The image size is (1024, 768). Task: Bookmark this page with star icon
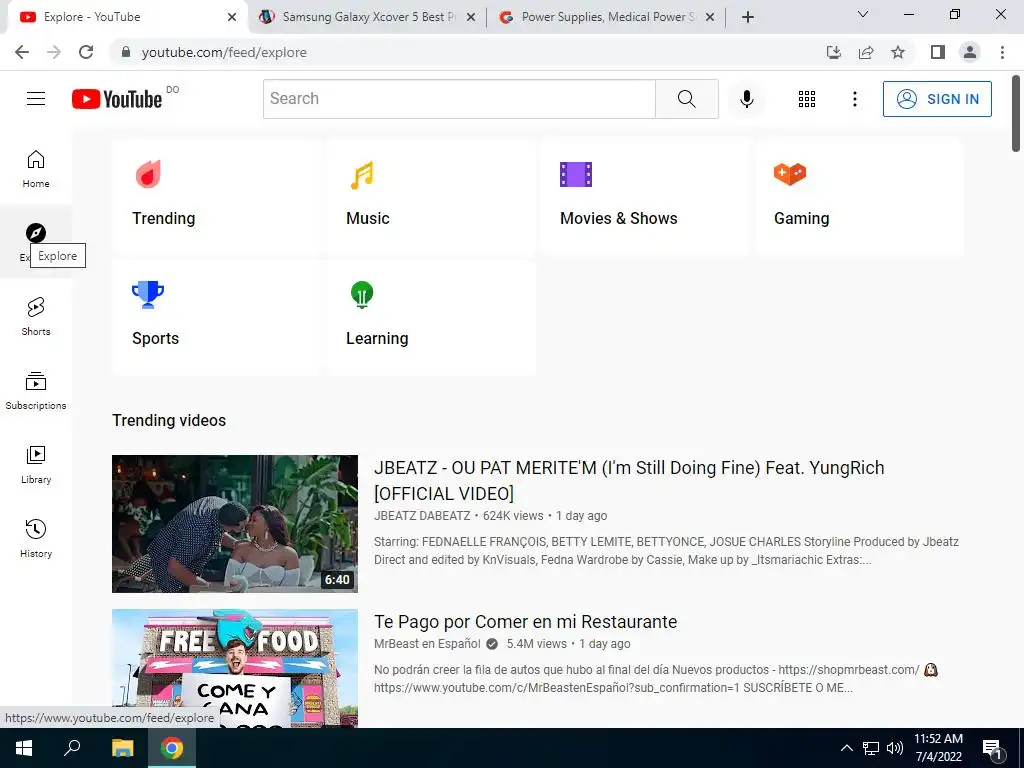click(x=898, y=52)
